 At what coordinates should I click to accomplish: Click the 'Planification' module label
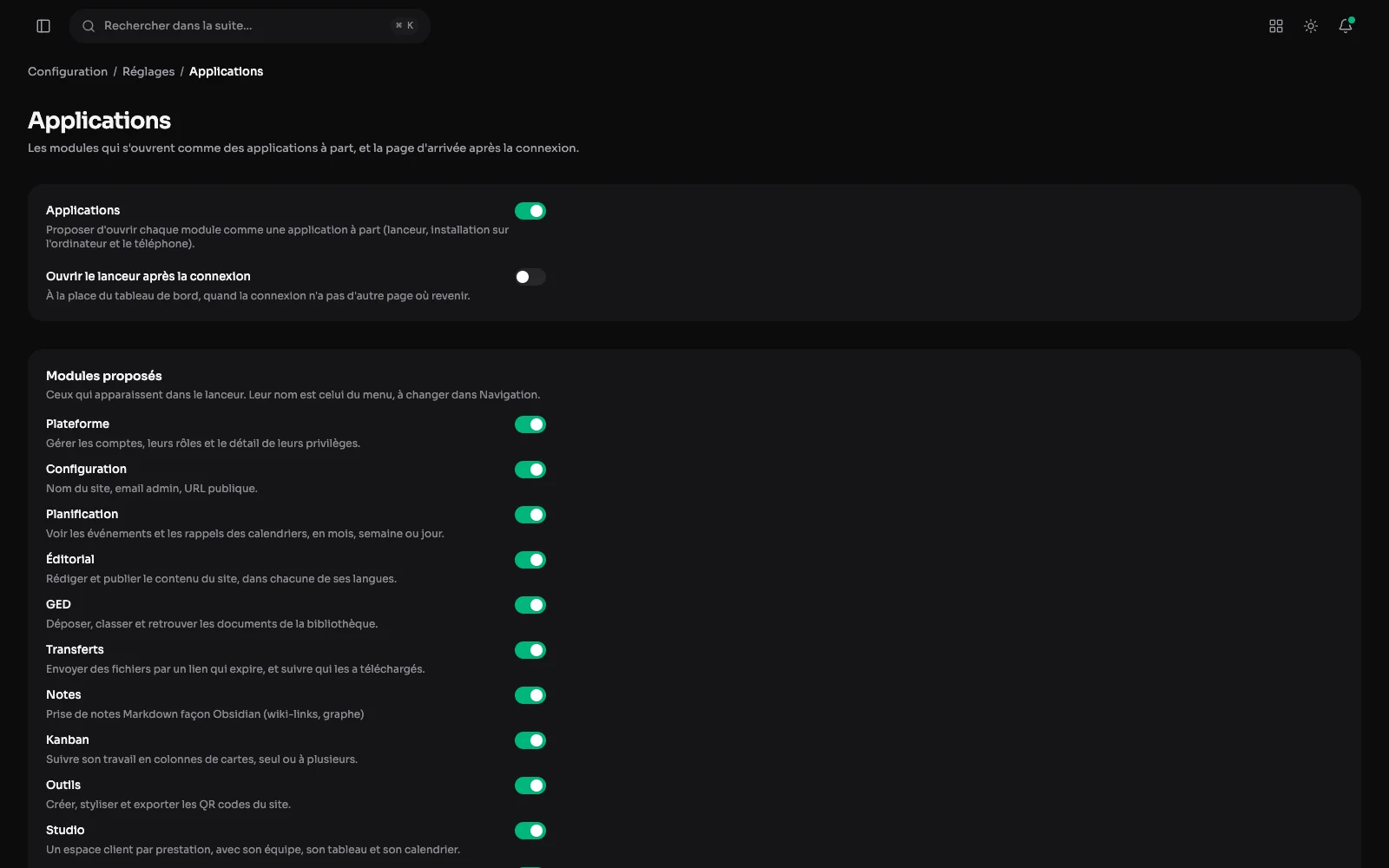[82, 514]
